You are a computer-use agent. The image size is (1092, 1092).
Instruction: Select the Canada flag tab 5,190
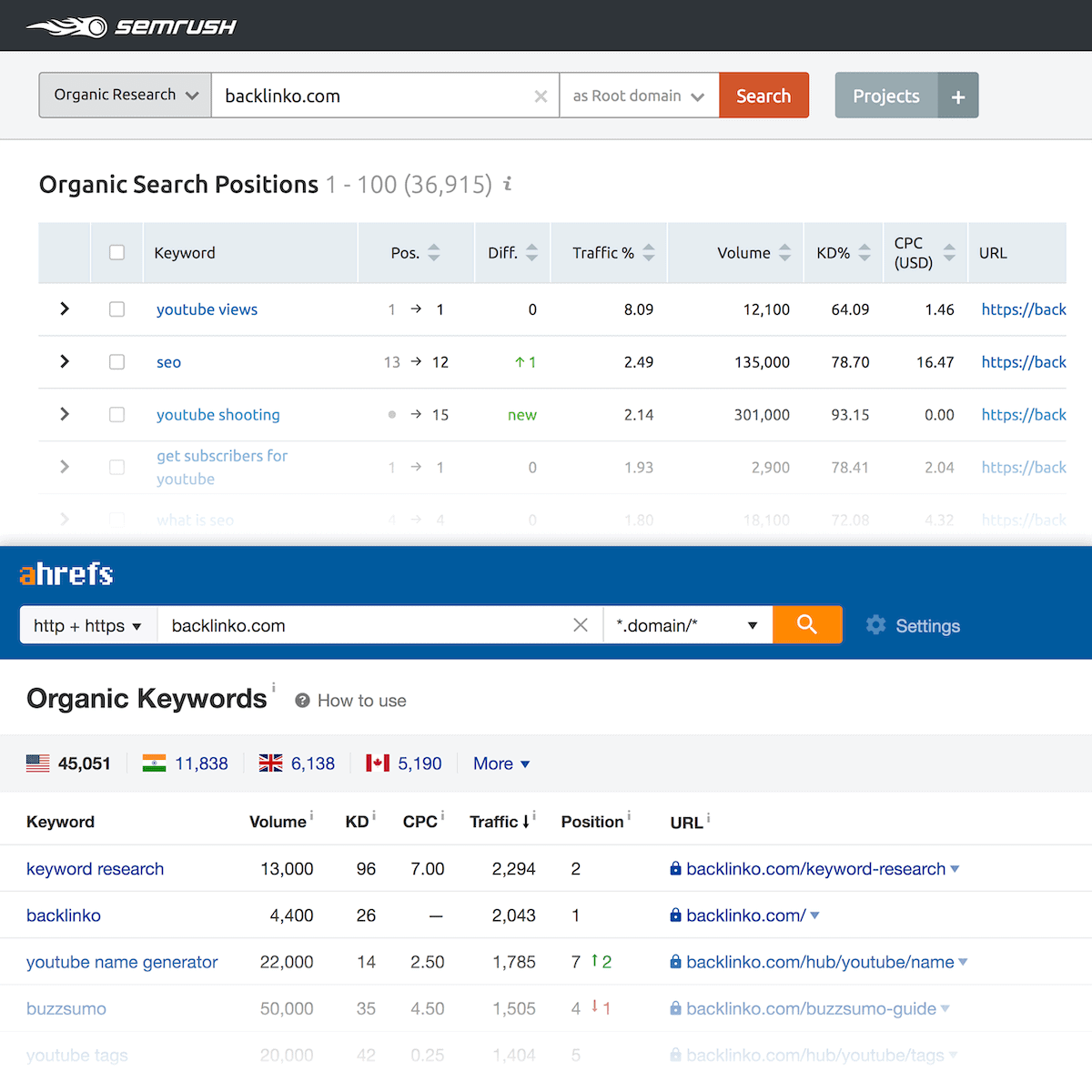tap(404, 763)
